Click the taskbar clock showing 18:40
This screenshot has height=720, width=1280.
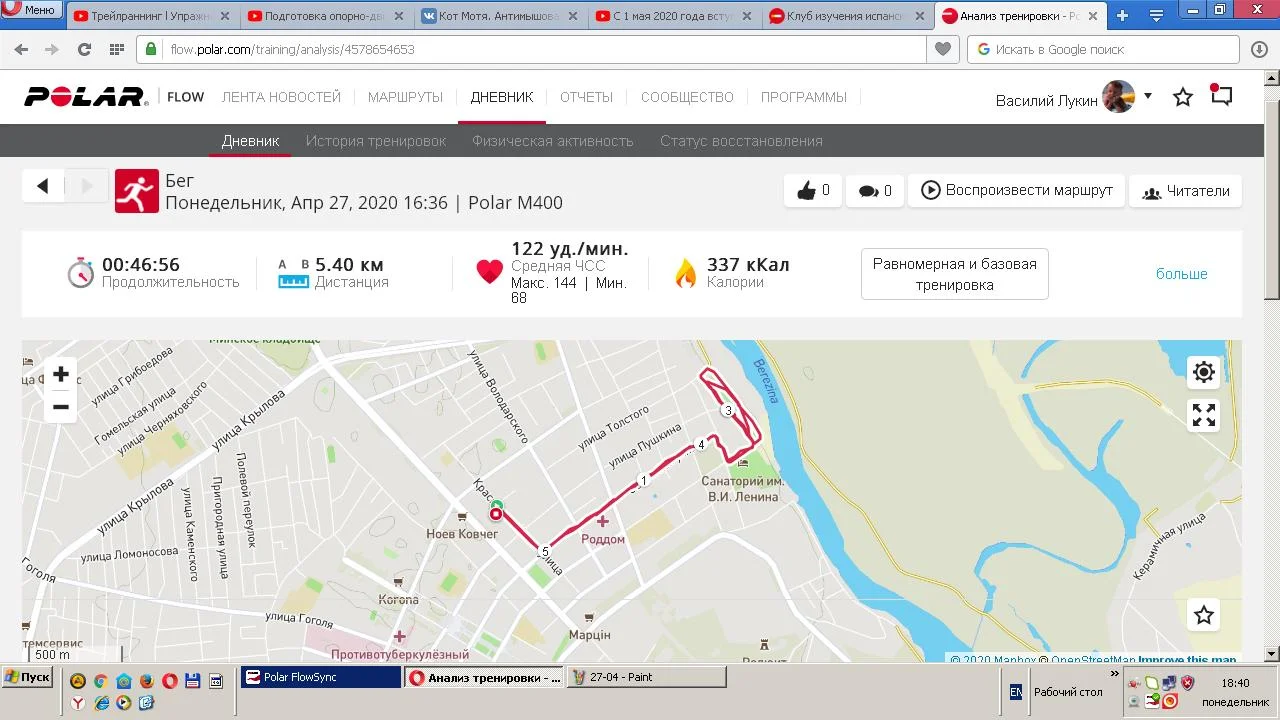point(1235,683)
